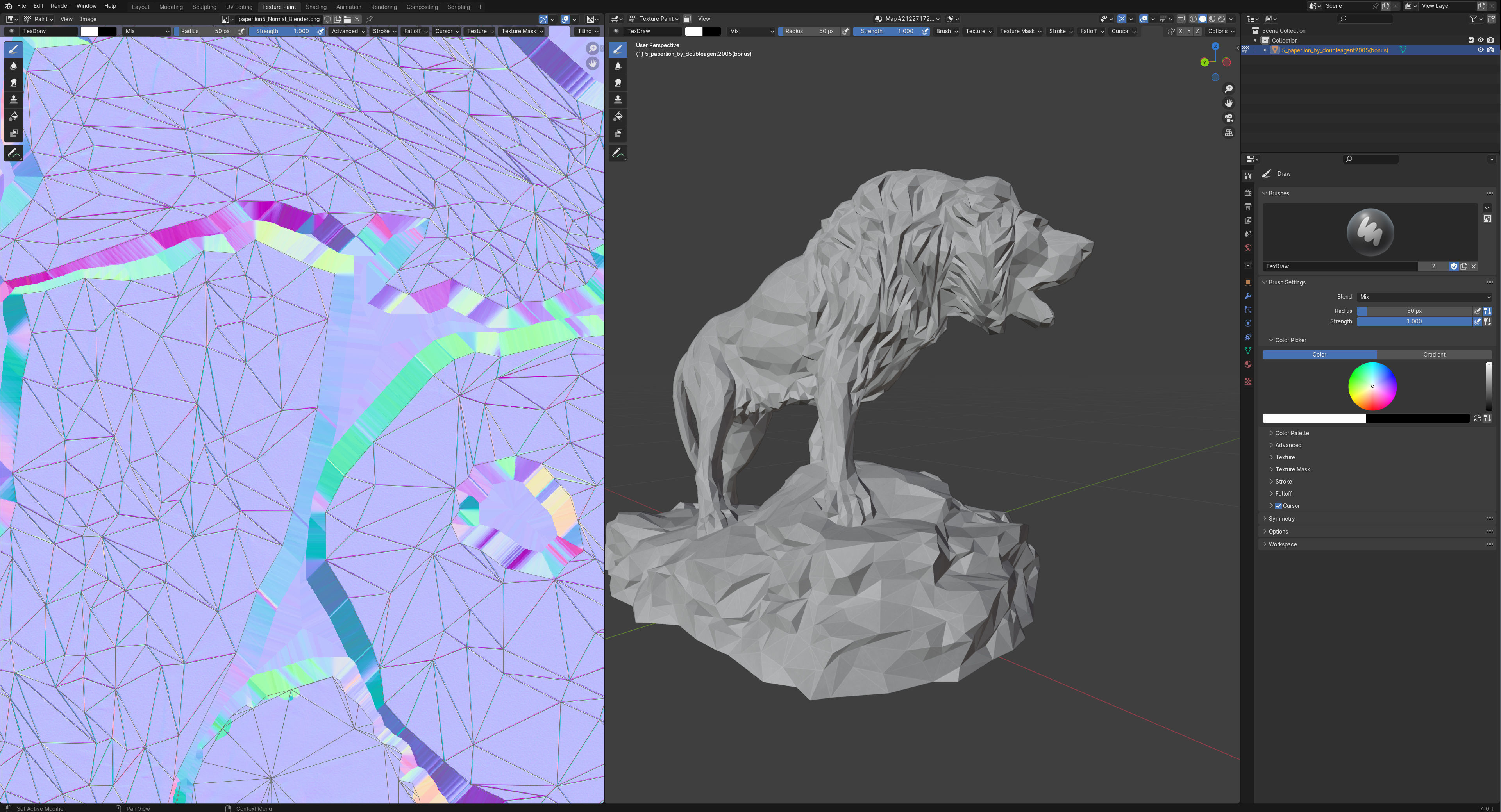1501x812 pixels.
Task: Collapse the Brushes panel
Action: tap(1279, 193)
